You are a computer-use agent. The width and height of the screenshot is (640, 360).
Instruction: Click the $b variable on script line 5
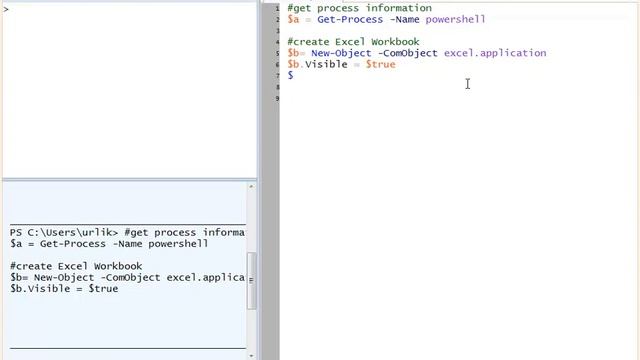coord(293,53)
